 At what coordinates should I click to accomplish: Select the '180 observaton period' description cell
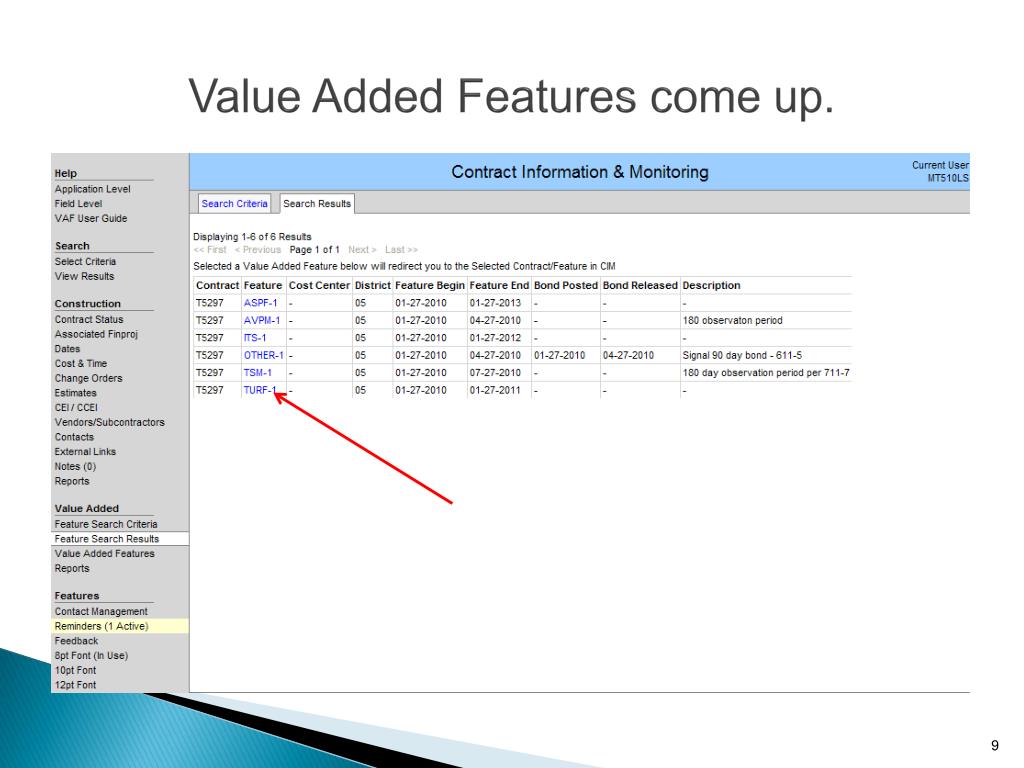(x=732, y=321)
